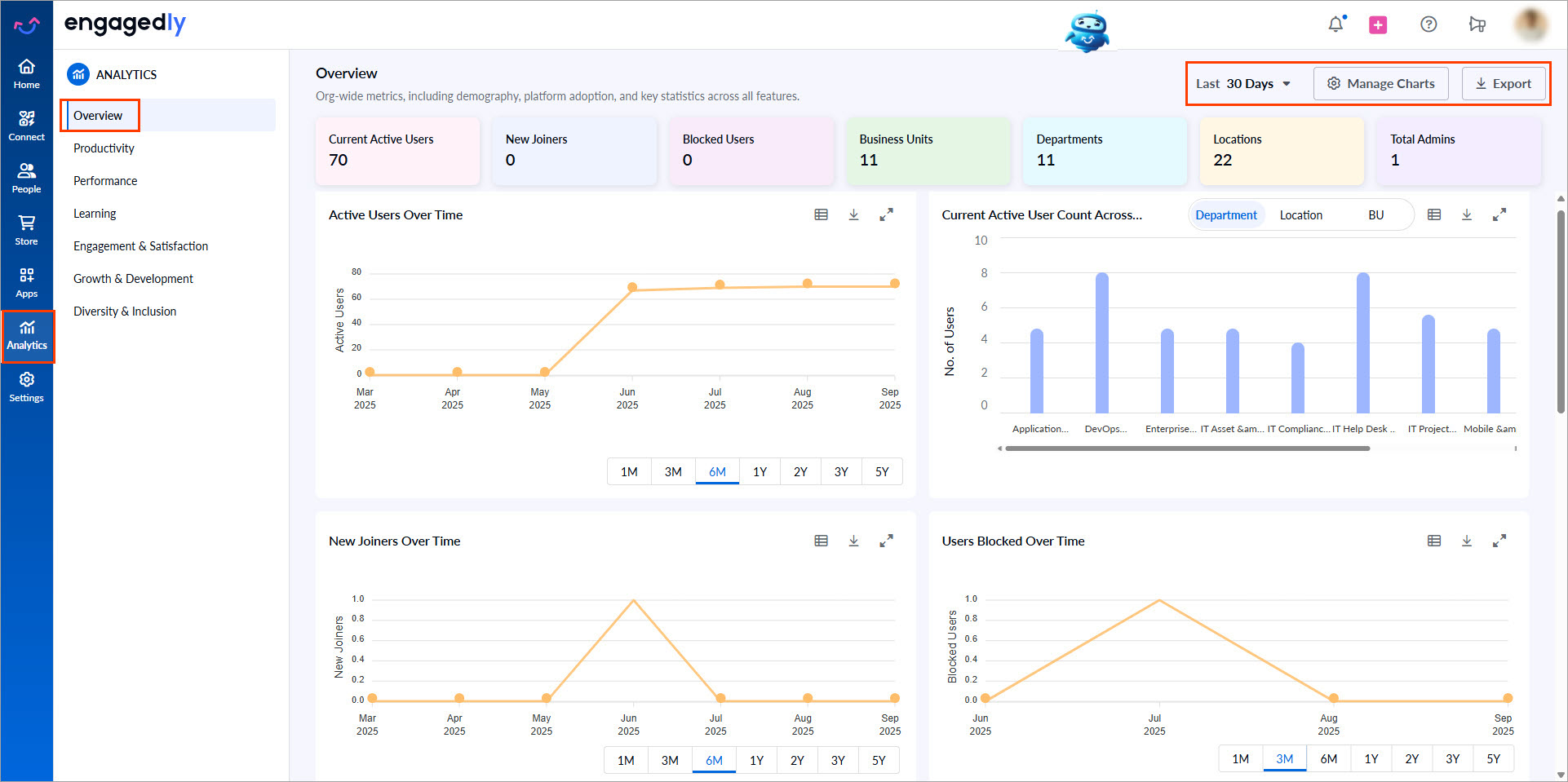Download the Active Users Over Time chart
1568x782 pixels.
click(x=853, y=214)
